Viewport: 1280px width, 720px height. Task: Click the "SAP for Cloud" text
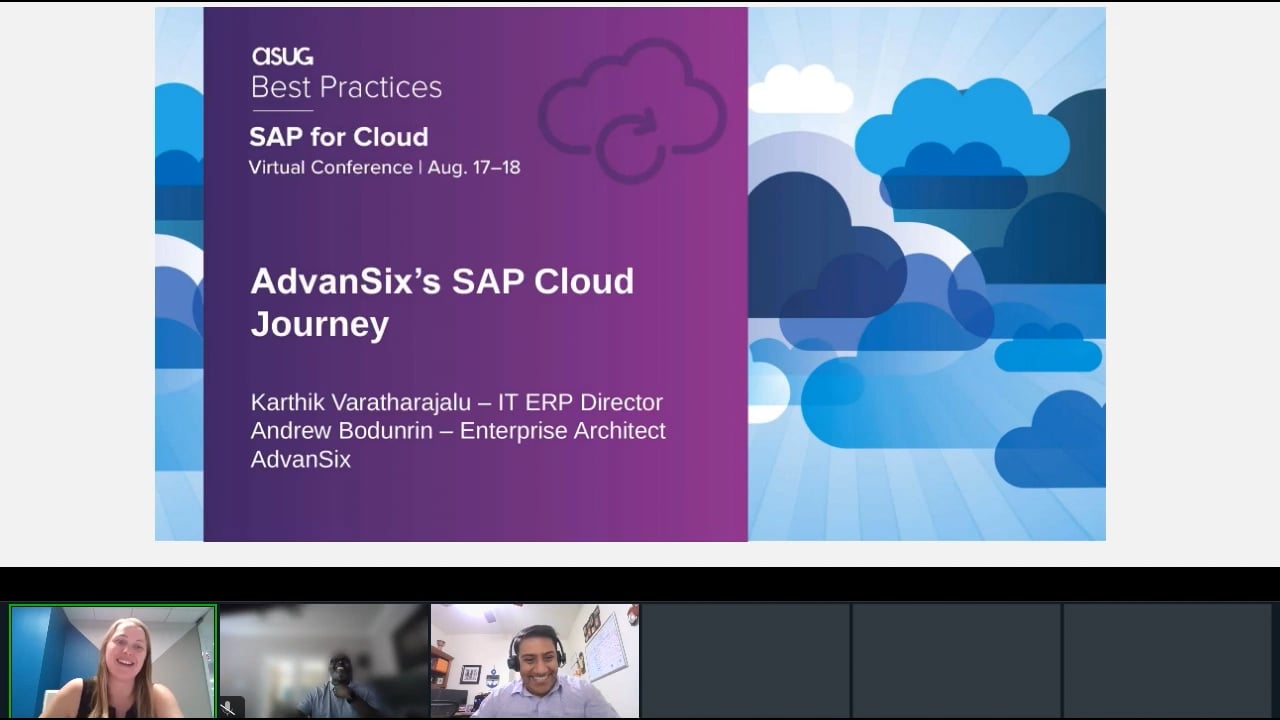(338, 137)
